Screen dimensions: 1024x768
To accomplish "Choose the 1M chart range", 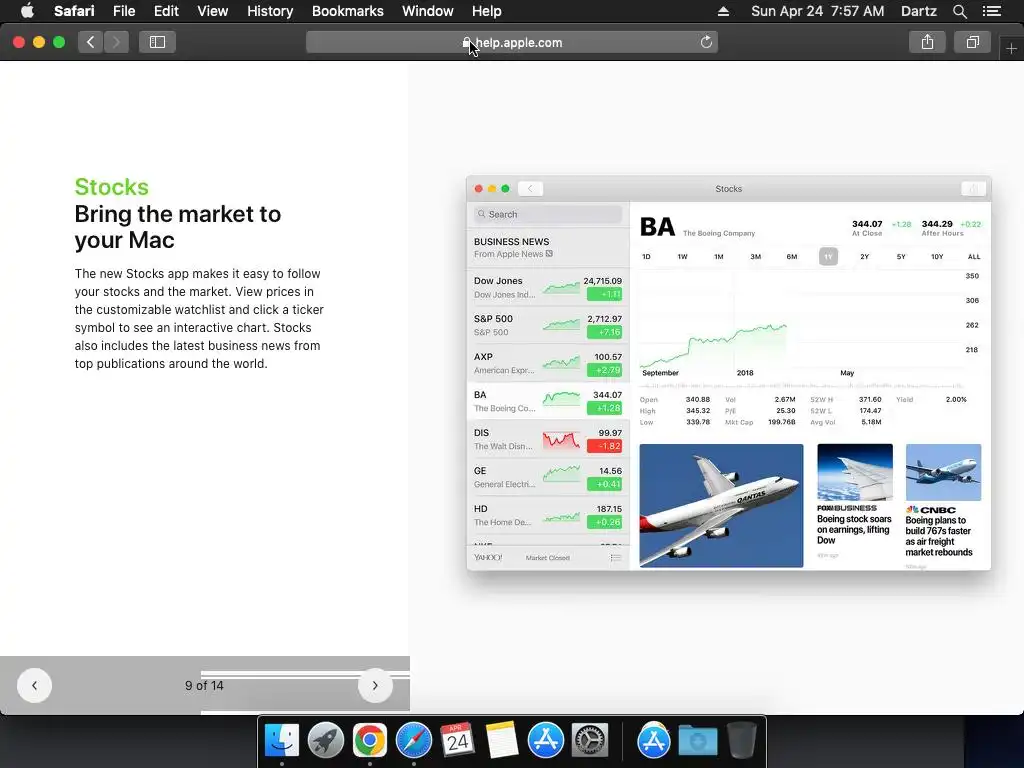I will (719, 257).
